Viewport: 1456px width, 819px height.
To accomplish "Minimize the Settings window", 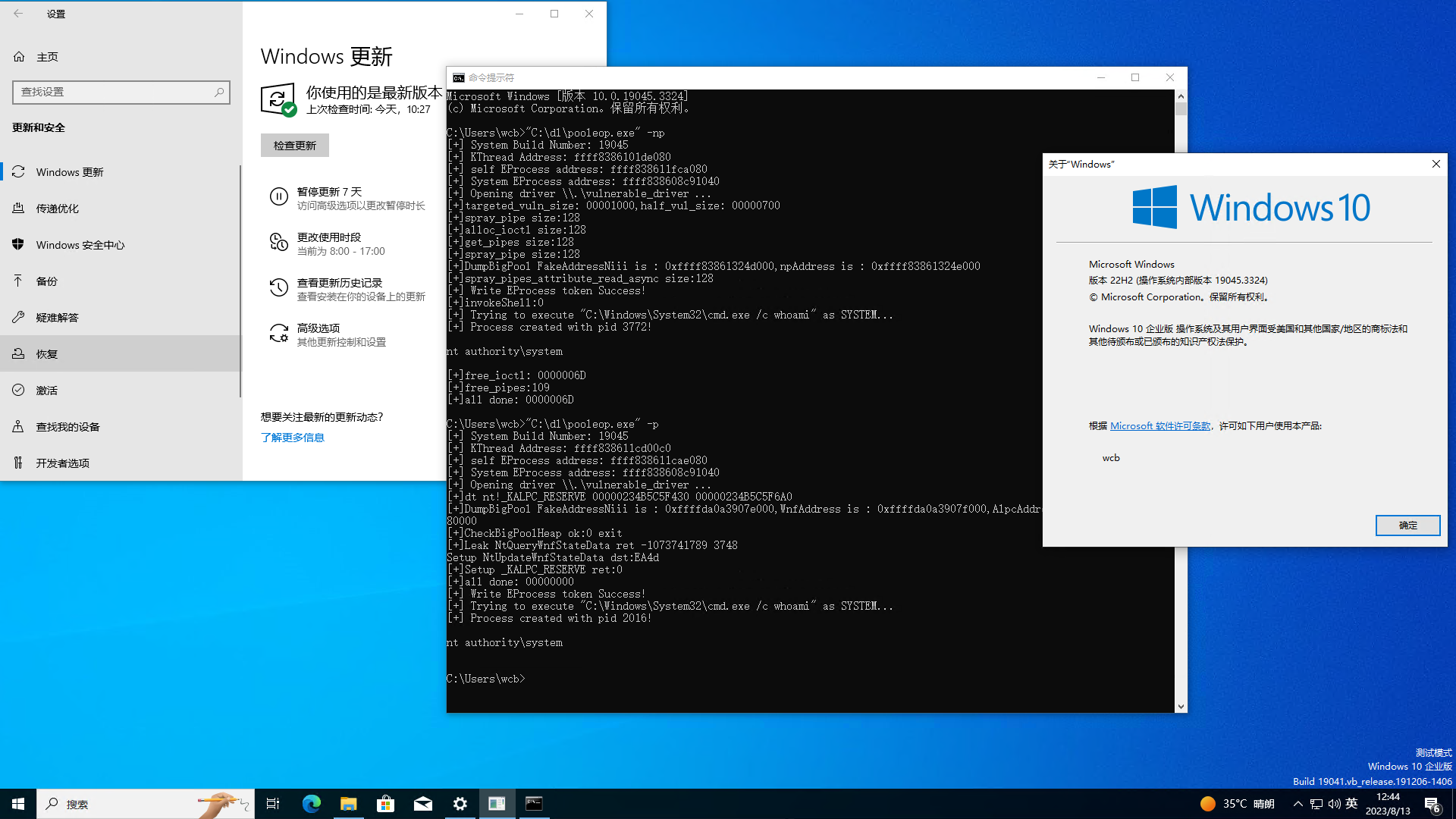I will pyautogui.click(x=519, y=14).
